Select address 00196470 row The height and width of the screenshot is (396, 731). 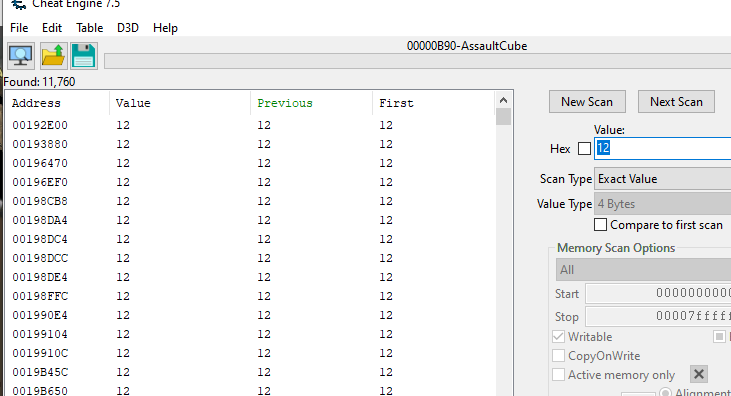[x=250, y=163]
